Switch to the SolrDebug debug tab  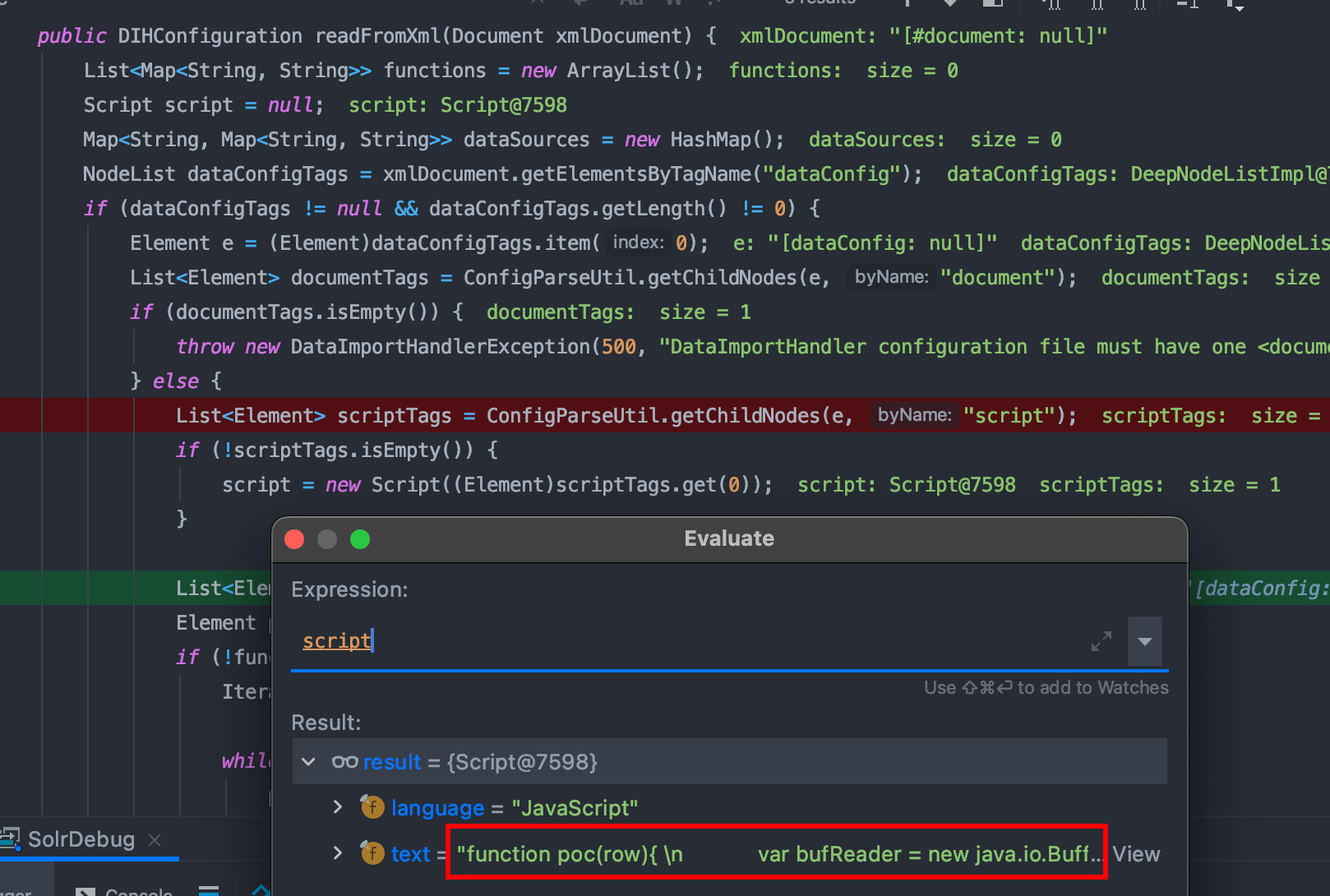81,839
